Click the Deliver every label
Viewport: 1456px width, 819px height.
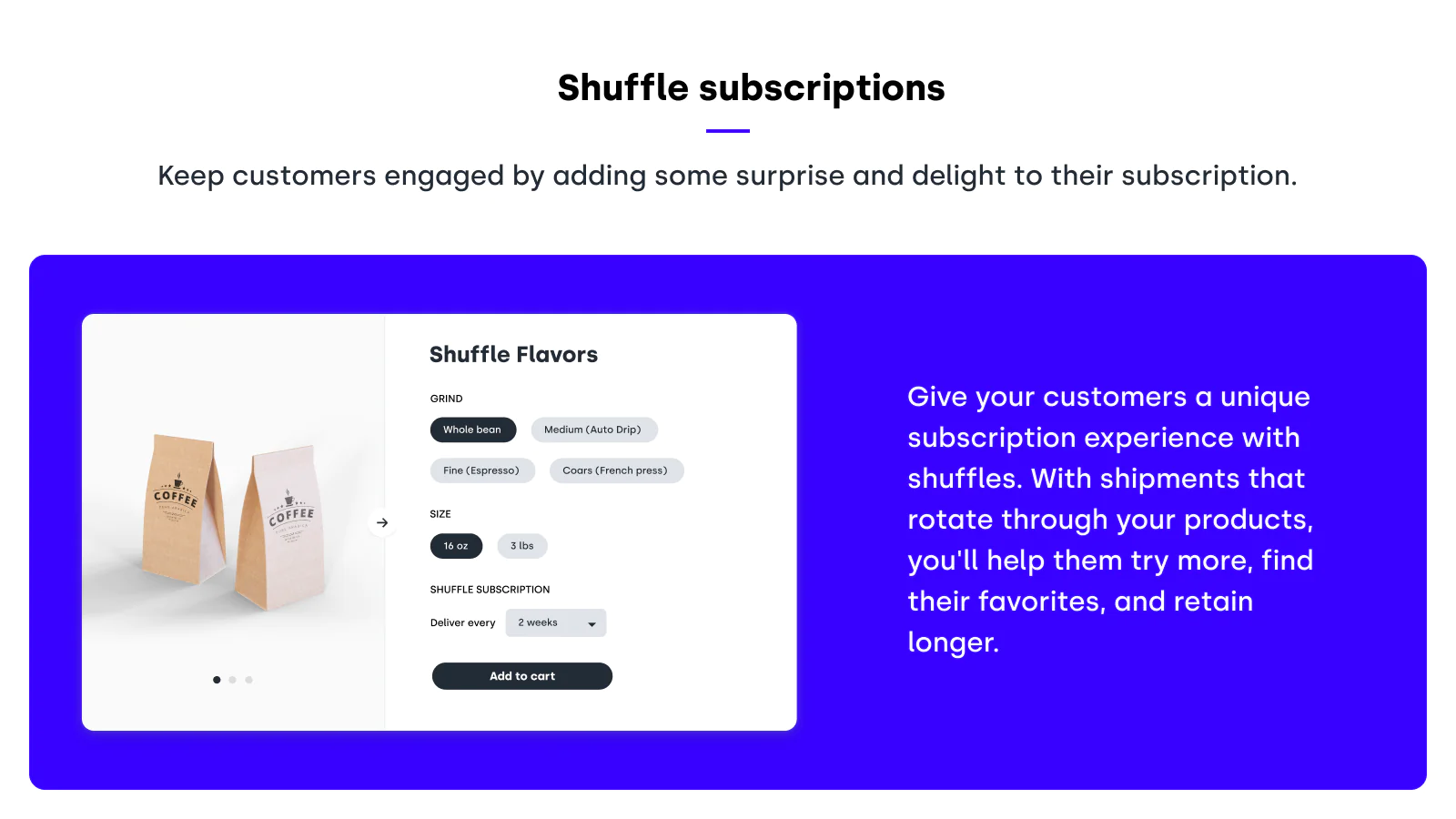click(x=462, y=623)
